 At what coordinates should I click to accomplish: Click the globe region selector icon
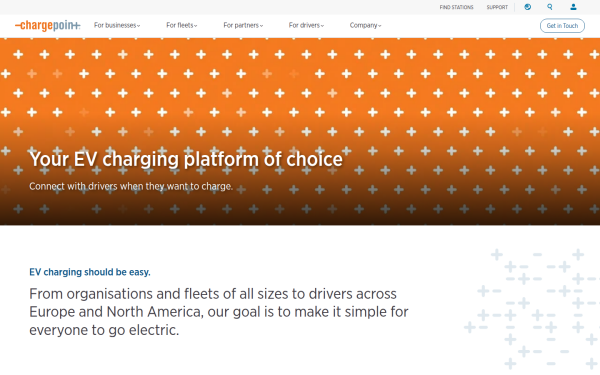pyautogui.click(x=527, y=7)
